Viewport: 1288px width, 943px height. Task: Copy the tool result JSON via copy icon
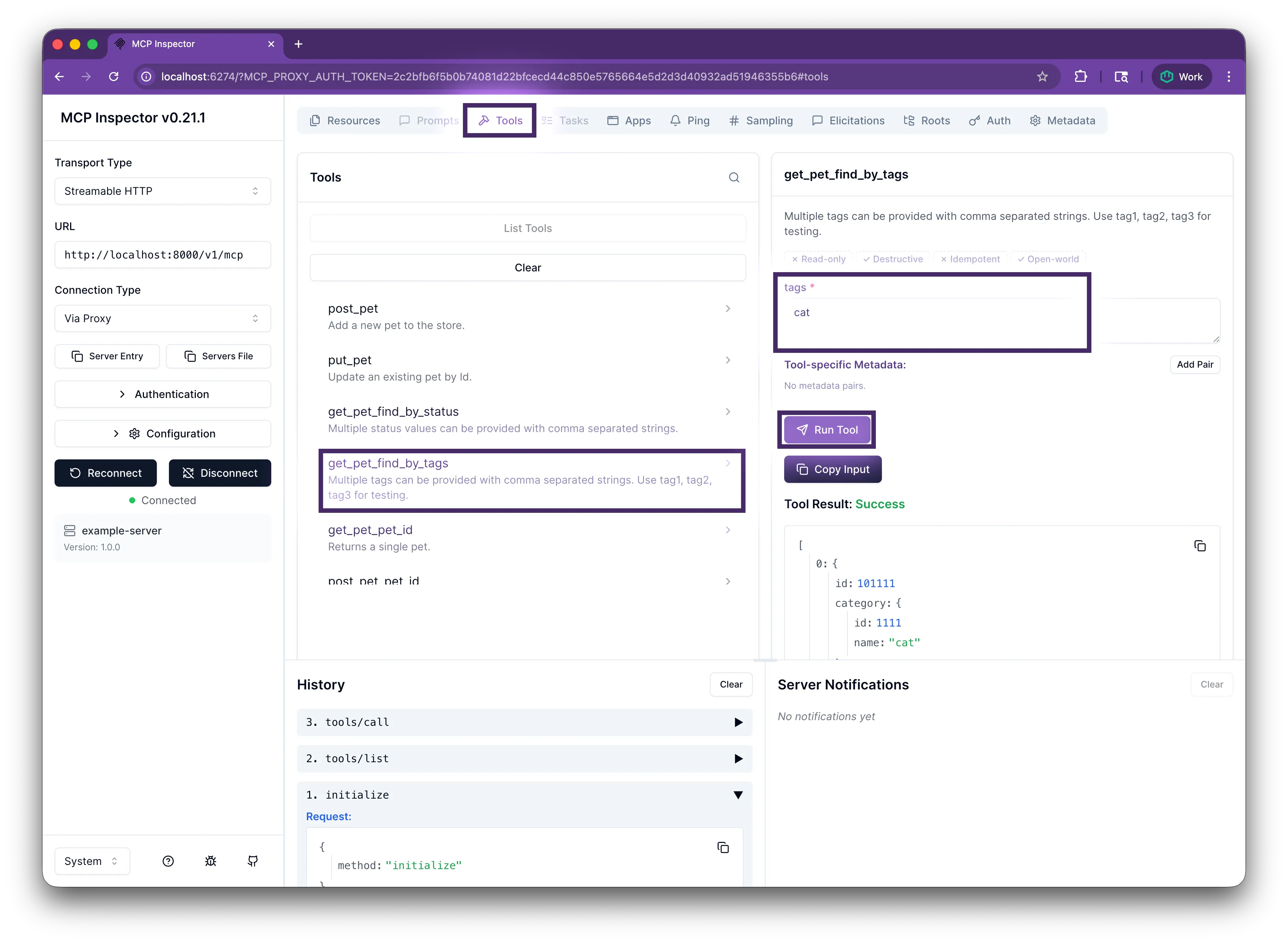click(x=1200, y=546)
